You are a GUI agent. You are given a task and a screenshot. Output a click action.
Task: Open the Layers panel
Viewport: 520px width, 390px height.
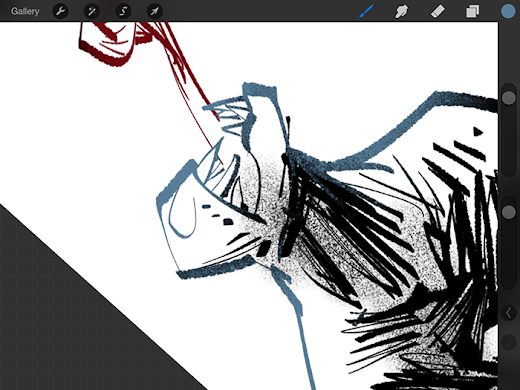tap(472, 11)
